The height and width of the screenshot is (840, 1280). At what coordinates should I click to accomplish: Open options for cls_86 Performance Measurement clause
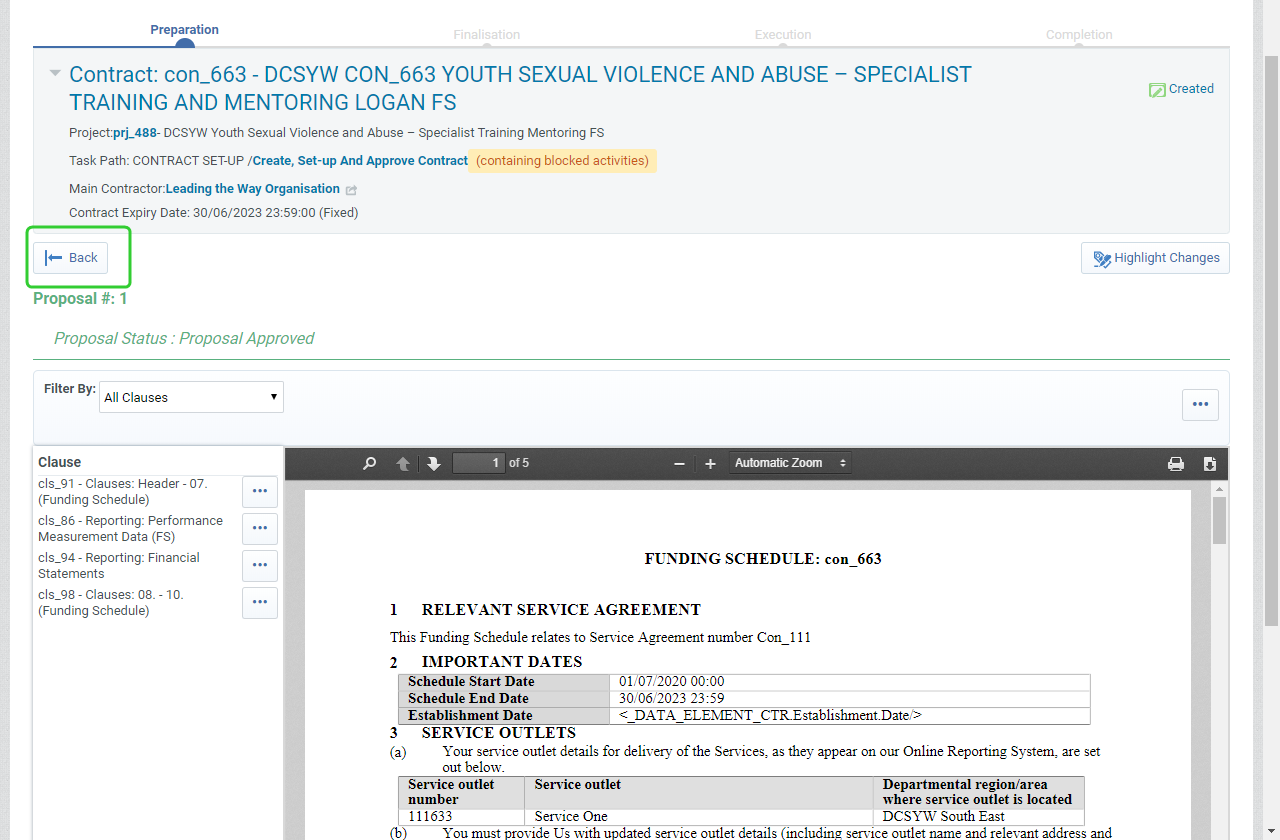point(260,528)
